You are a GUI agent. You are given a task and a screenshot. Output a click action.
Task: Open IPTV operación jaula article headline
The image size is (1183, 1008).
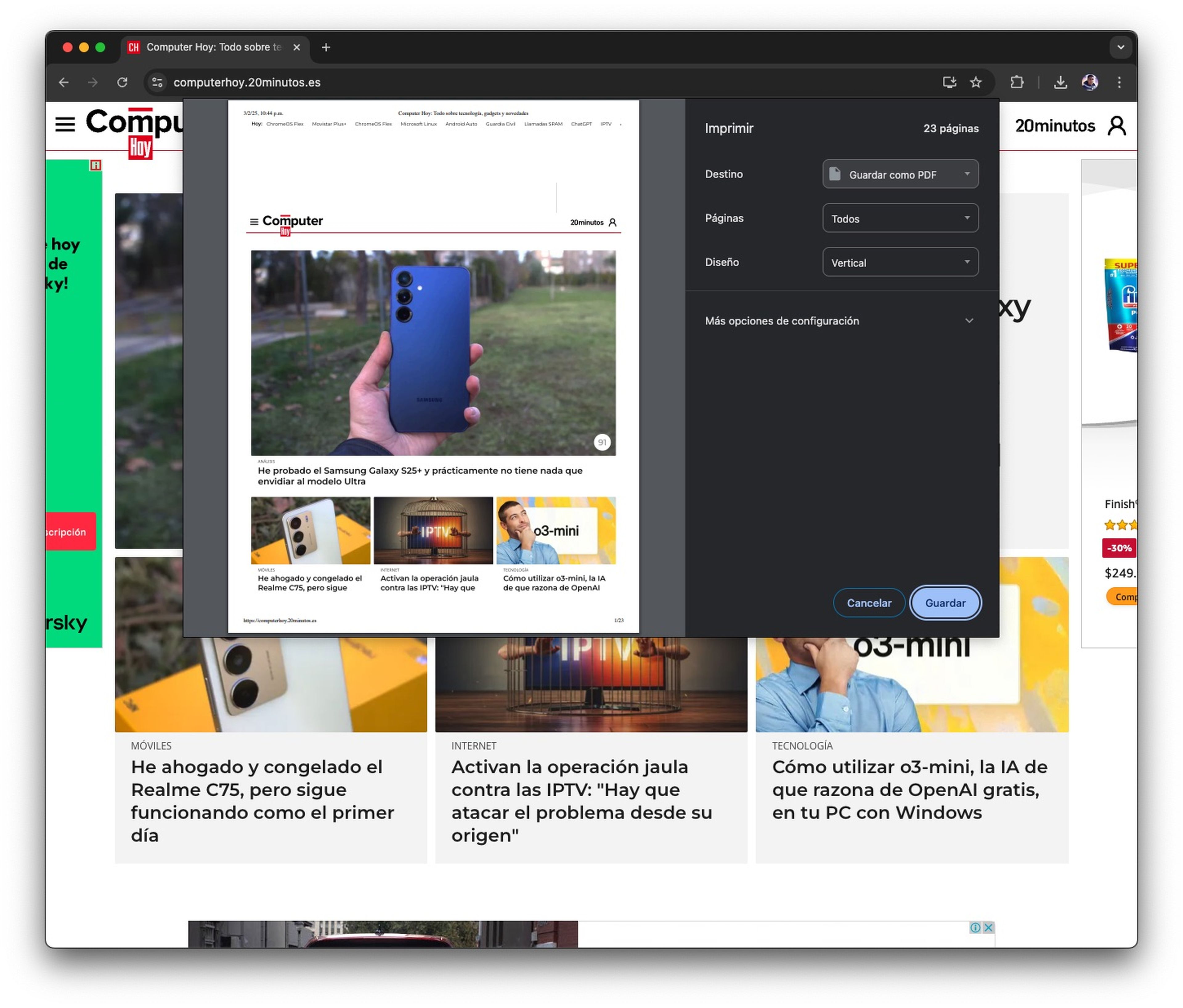coord(581,801)
